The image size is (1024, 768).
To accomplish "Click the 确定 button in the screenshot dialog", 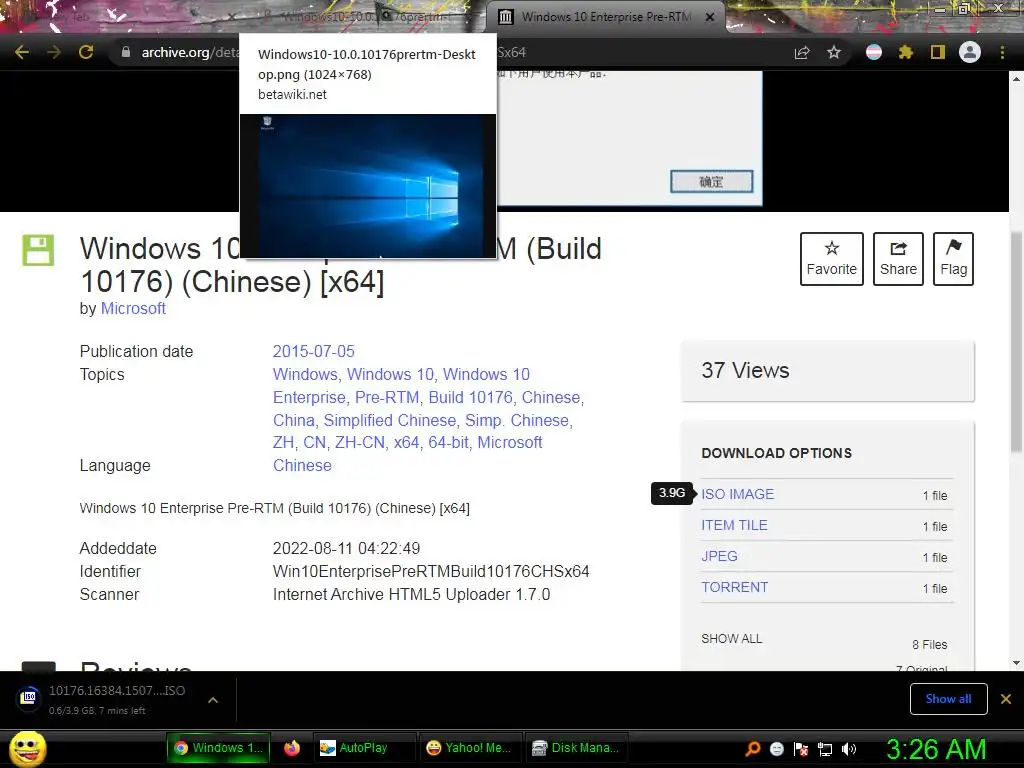I will coord(711,182).
